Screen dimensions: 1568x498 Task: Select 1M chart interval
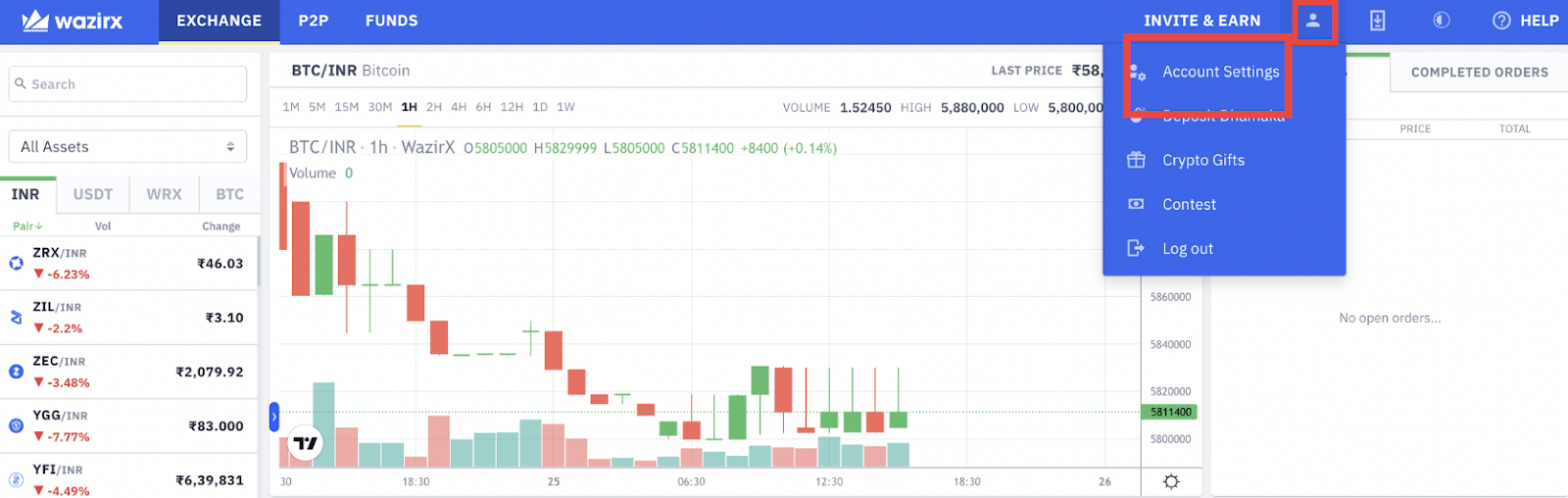(291, 107)
